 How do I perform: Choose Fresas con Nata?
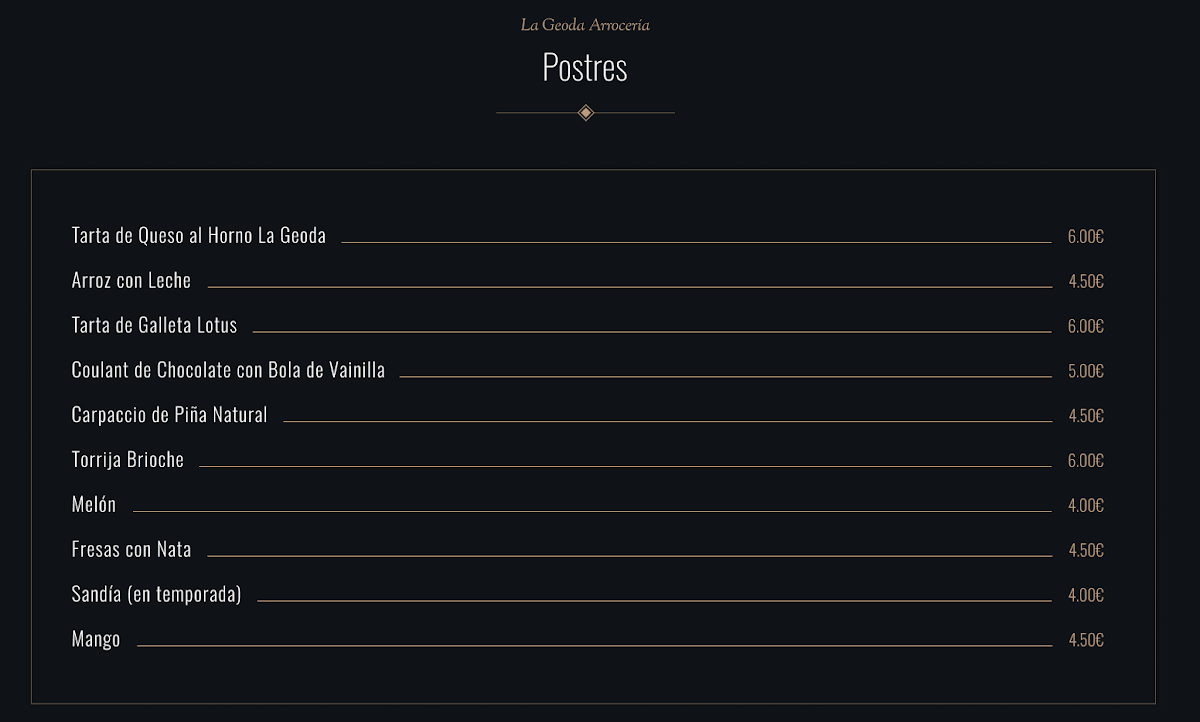(131, 550)
